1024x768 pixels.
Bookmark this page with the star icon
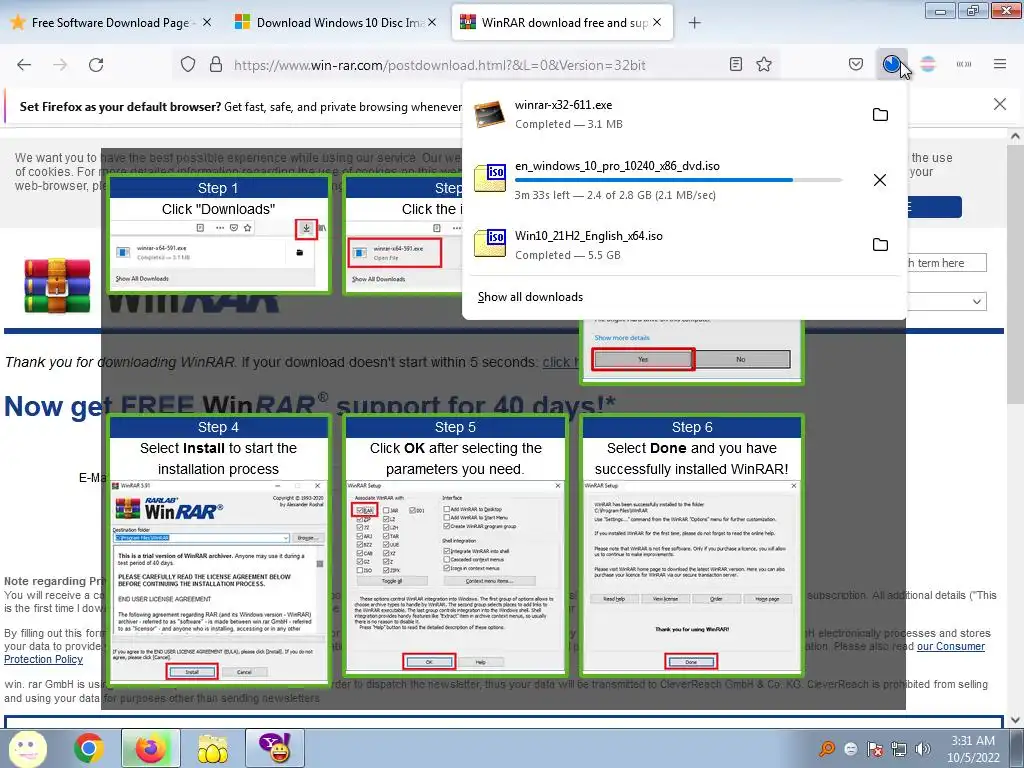(764, 64)
